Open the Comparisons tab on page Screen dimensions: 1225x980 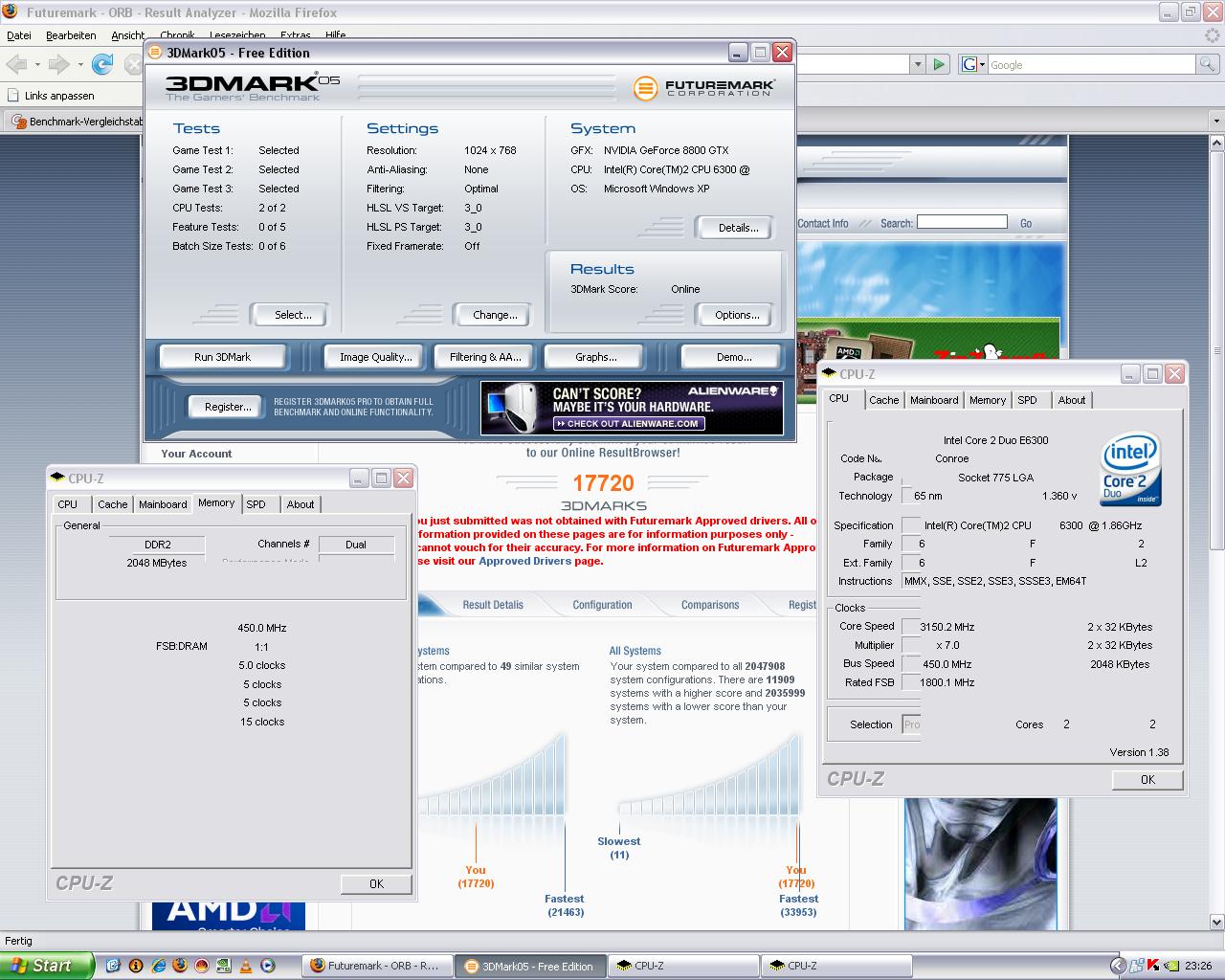pos(710,605)
